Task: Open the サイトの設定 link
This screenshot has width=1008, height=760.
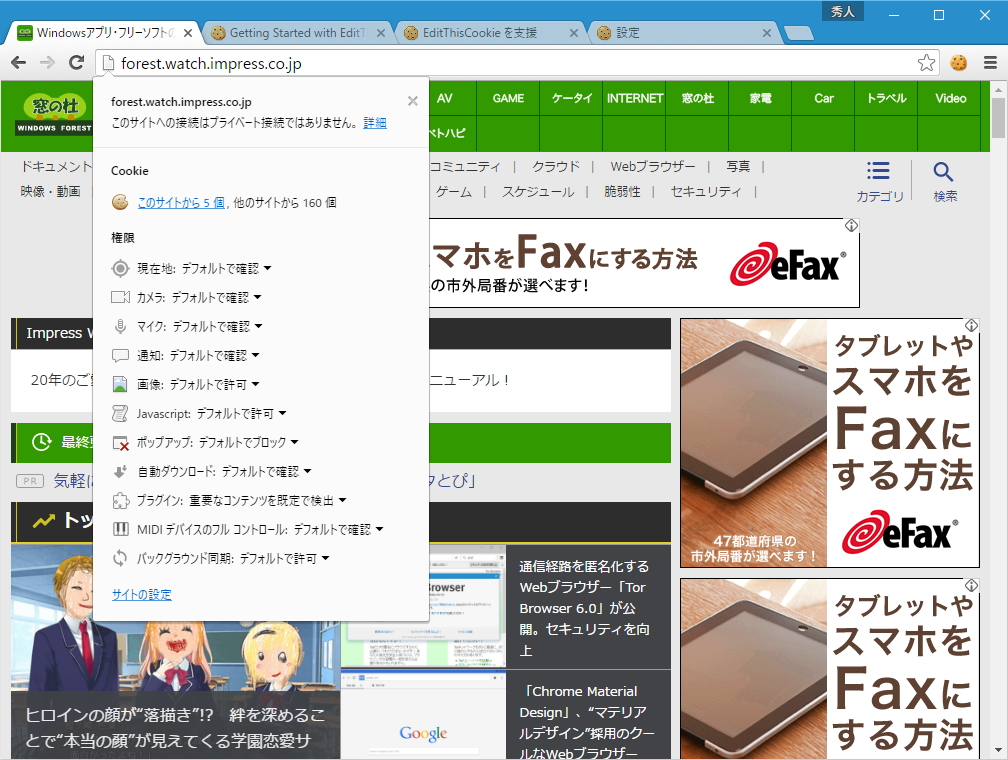Action: tap(141, 595)
